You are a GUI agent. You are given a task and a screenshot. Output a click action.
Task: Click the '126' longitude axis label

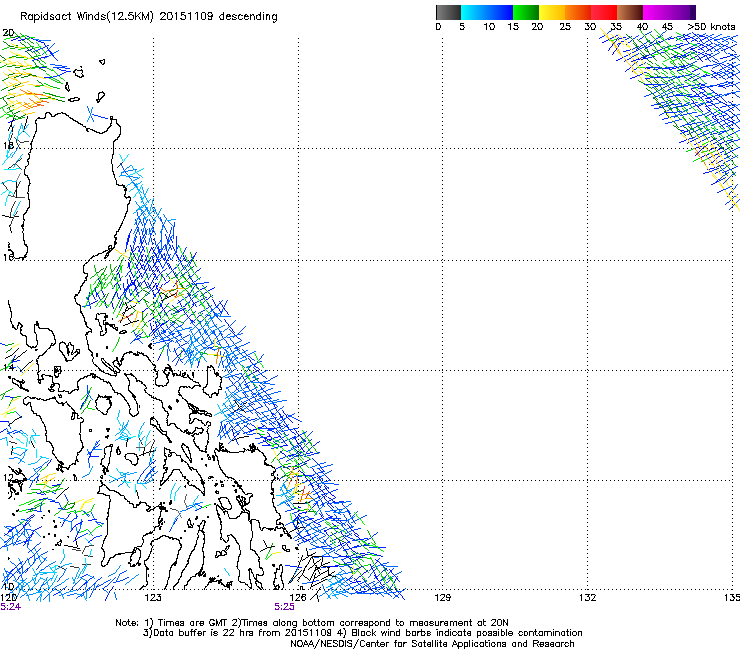(x=298, y=598)
